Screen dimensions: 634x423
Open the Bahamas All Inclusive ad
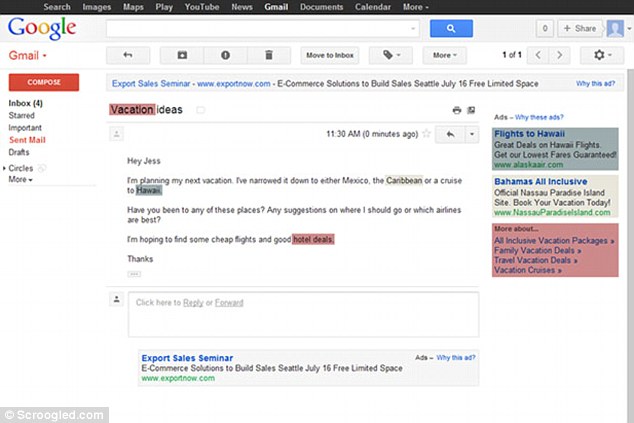pyautogui.click(x=541, y=182)
